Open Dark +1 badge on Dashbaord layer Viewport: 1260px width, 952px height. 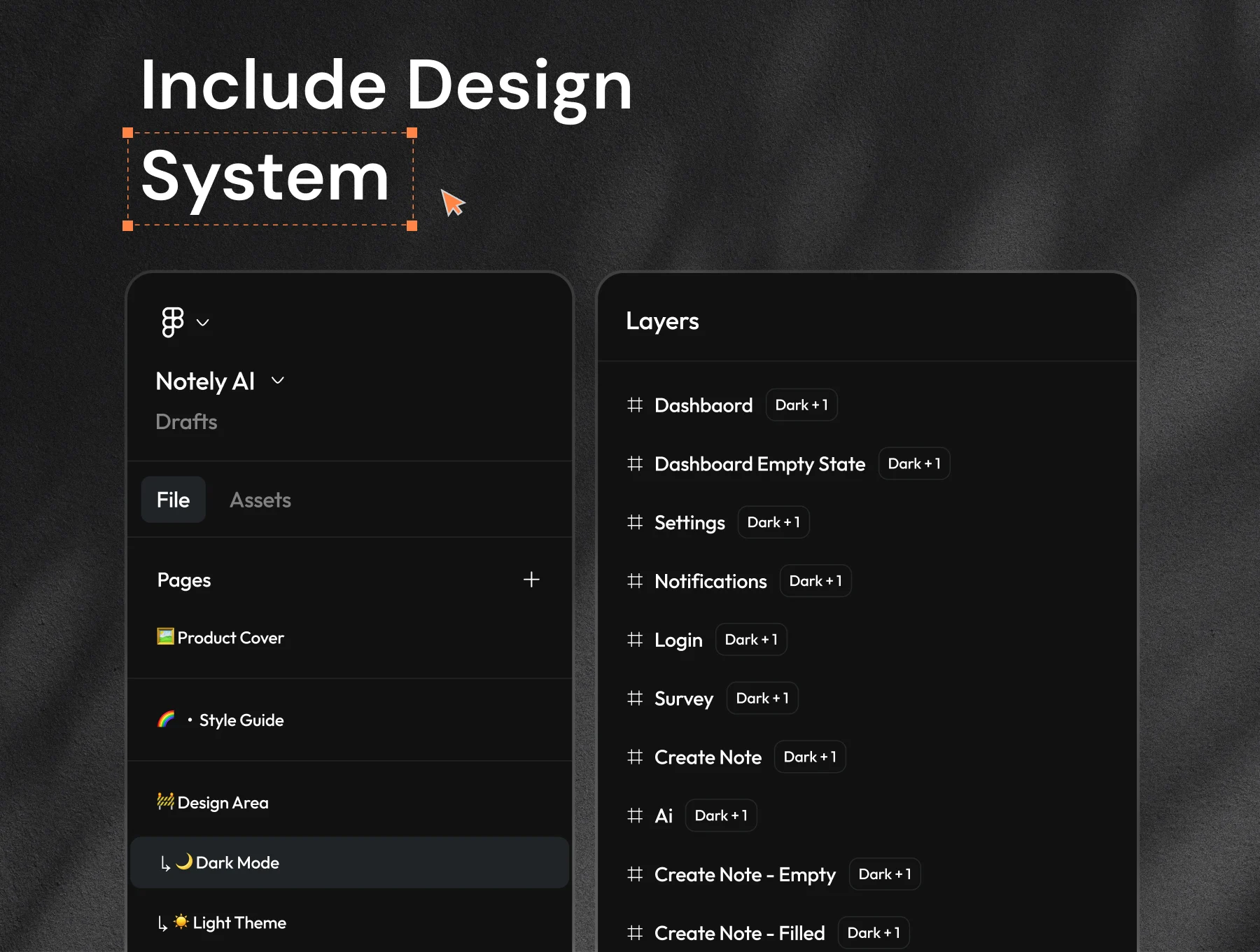point(801,405)
